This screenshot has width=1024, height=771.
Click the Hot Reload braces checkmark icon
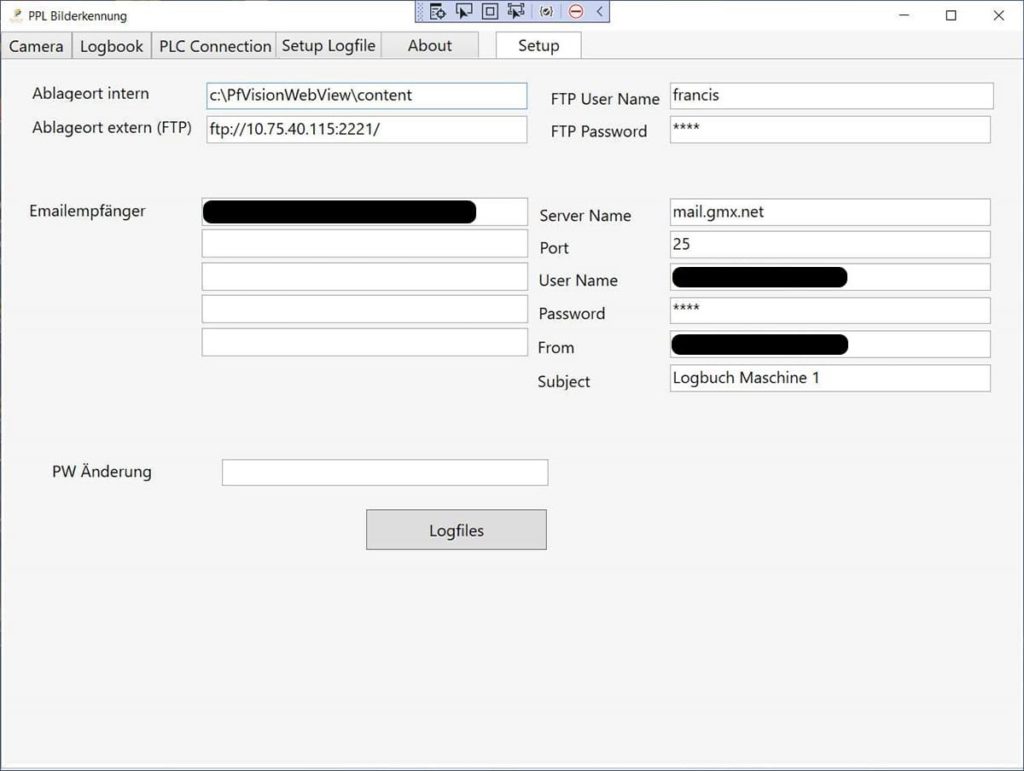[546, 12]
